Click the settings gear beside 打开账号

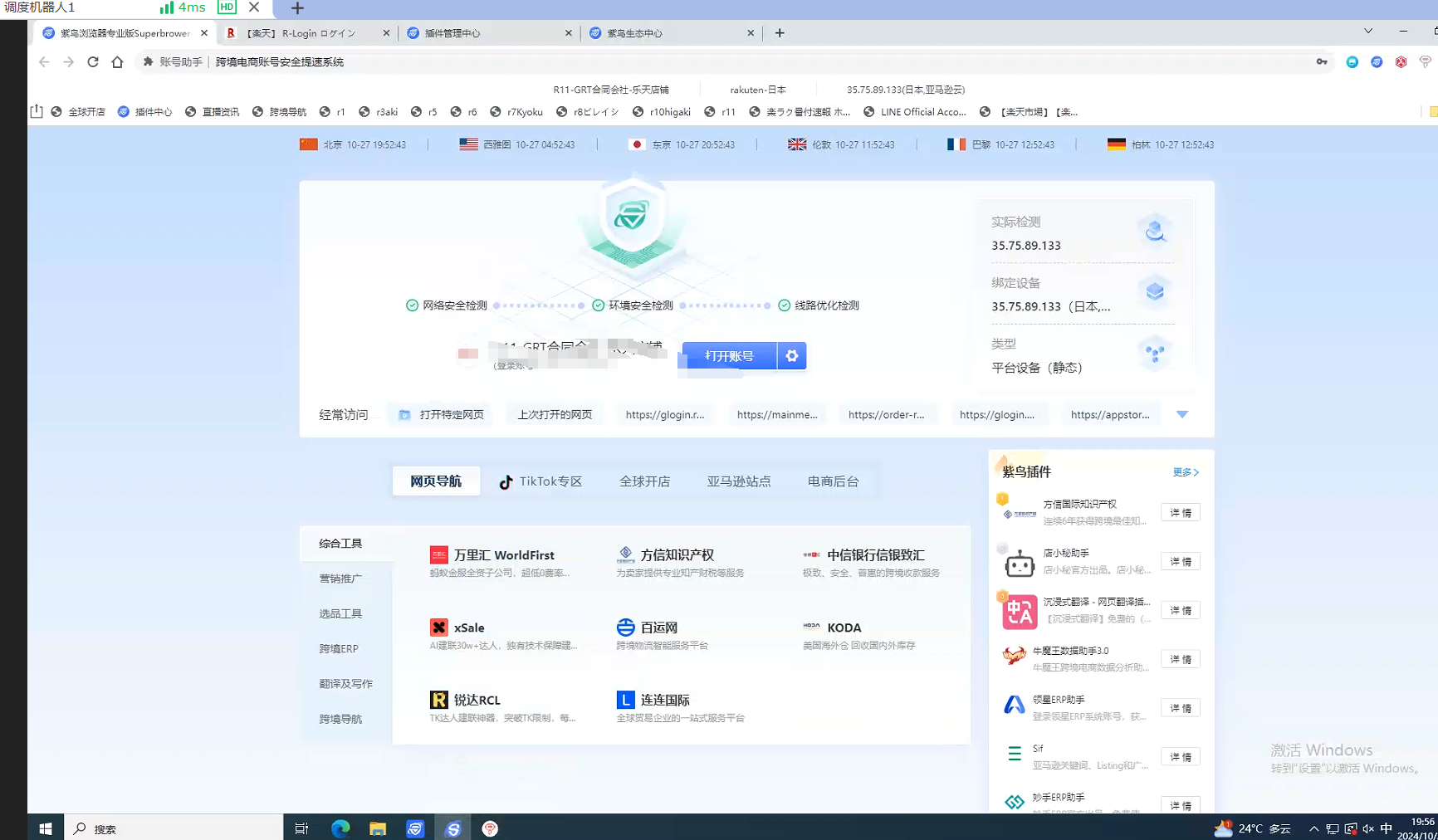[792, 356]
